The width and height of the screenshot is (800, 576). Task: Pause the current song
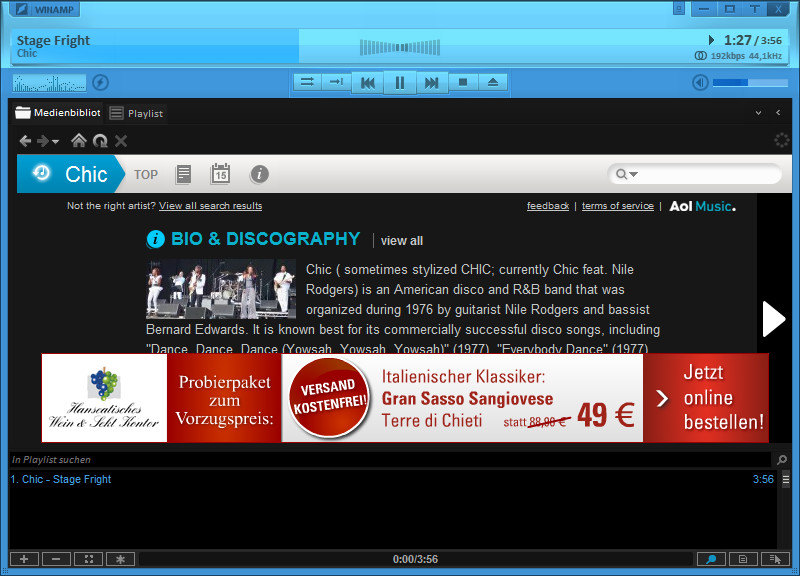(399, 83)
